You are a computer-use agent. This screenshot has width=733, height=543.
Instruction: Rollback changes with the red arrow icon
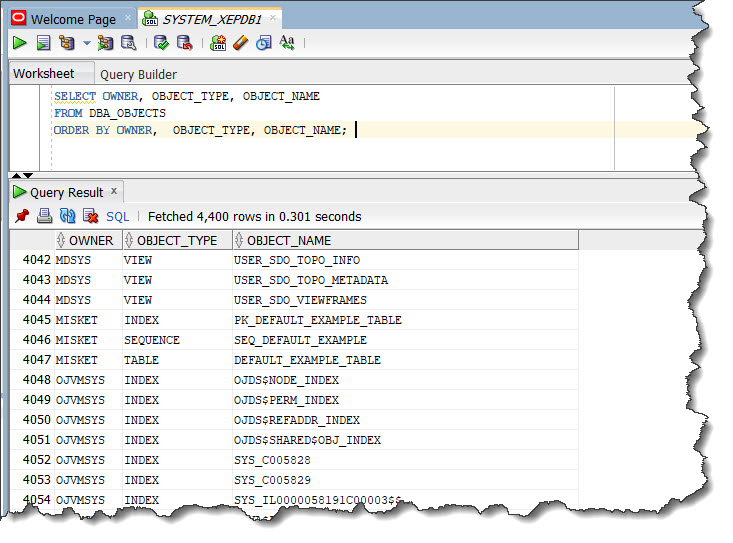185,43
